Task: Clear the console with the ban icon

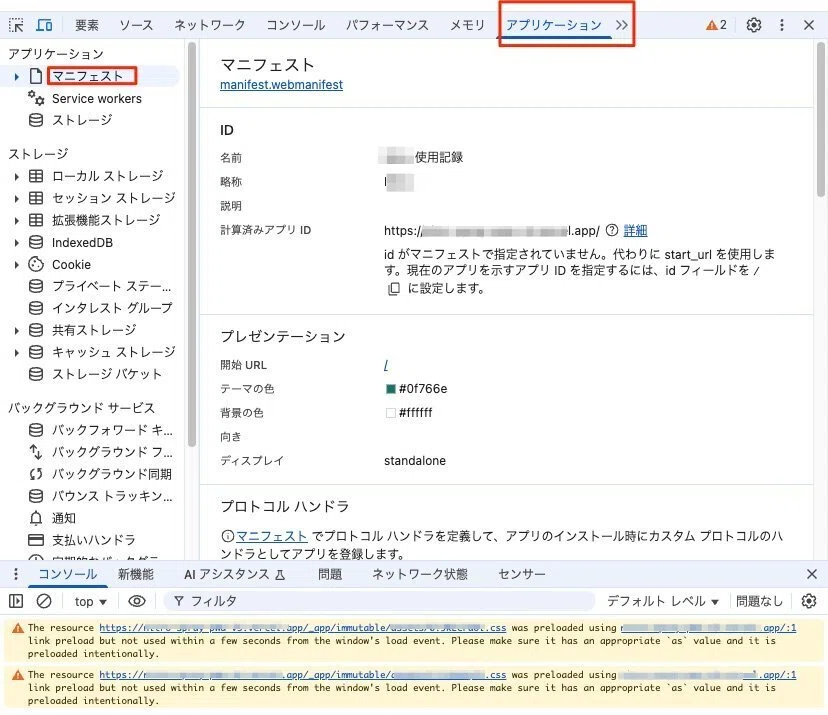Action: (44, 601)
